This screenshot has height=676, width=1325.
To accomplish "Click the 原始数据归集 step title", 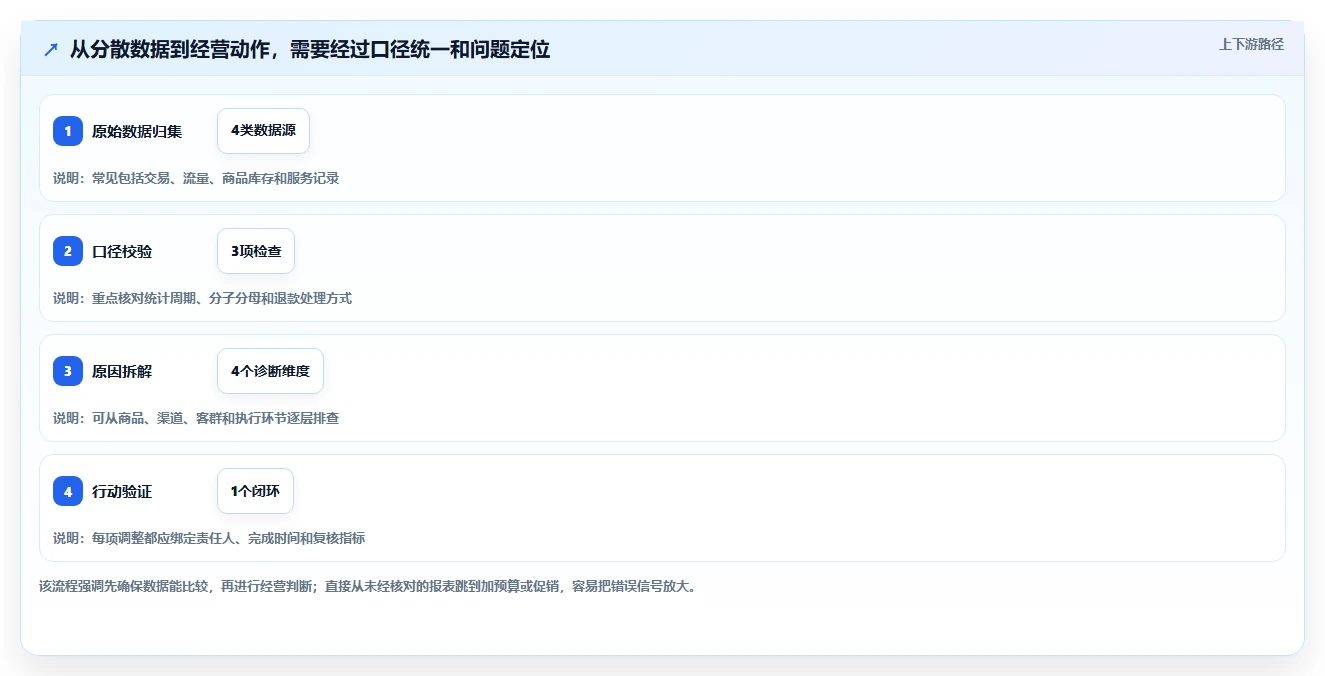I will tap(137, 131).
